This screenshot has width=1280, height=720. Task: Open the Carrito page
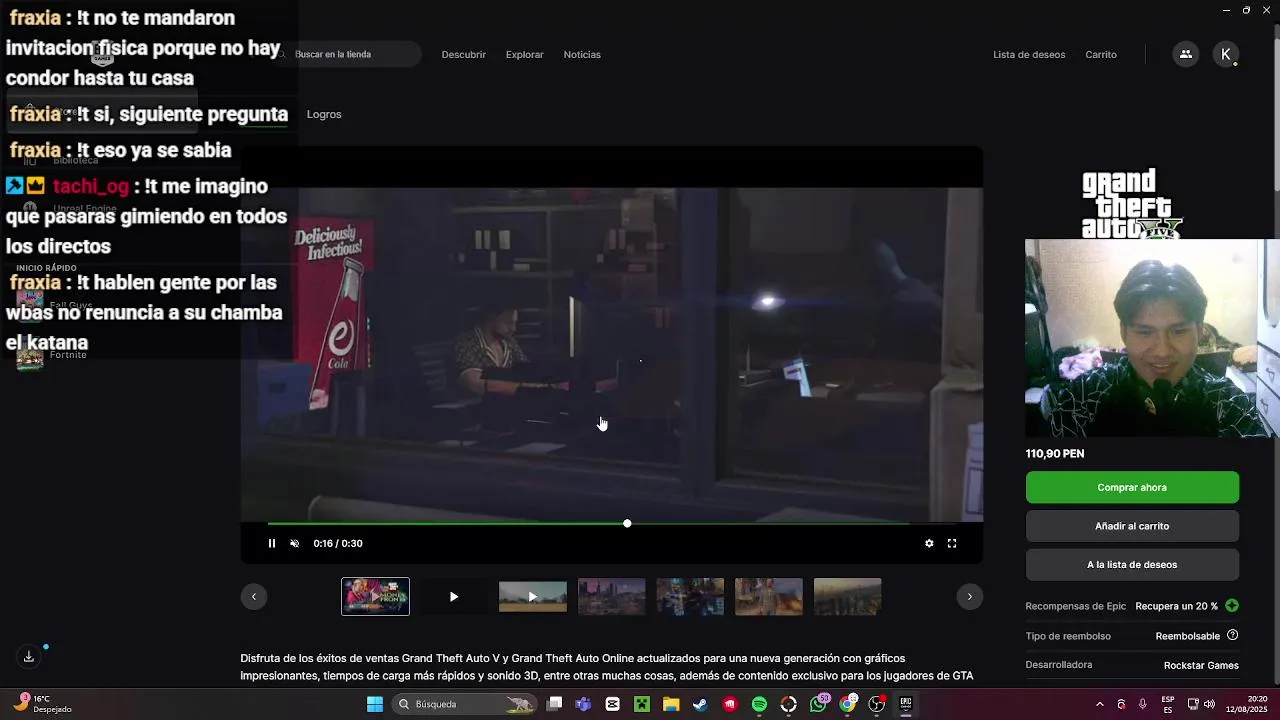(1101, 54)
